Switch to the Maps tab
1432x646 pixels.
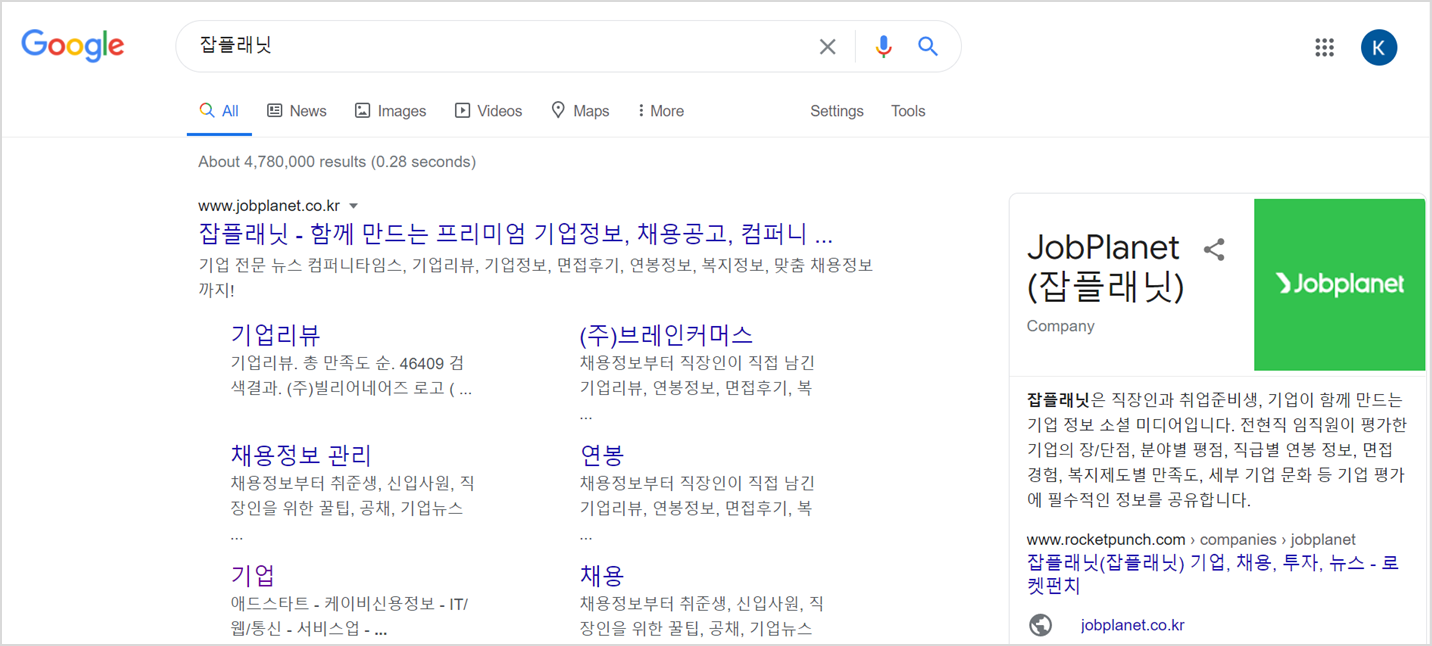click(x=580, y=111)
